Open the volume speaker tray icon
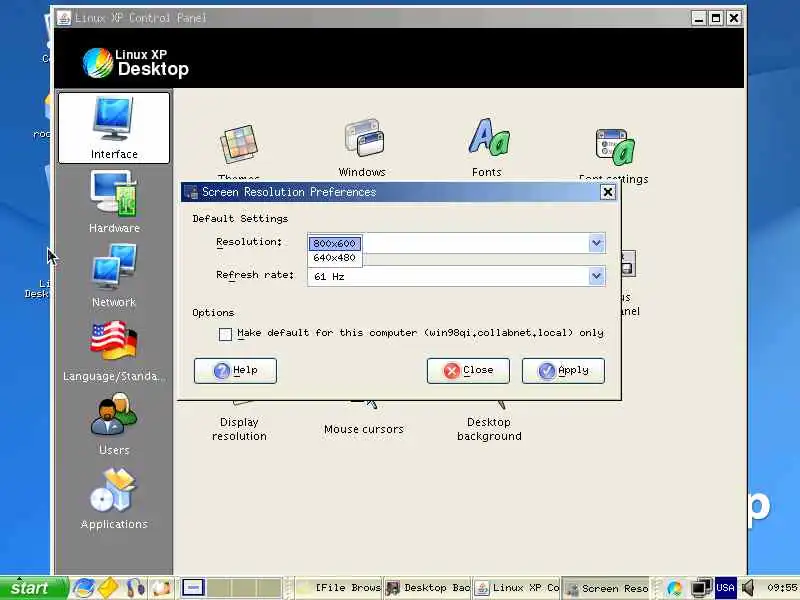Image resolution: width=800 pixels, height=600 pixels. [x=748, y=588]
